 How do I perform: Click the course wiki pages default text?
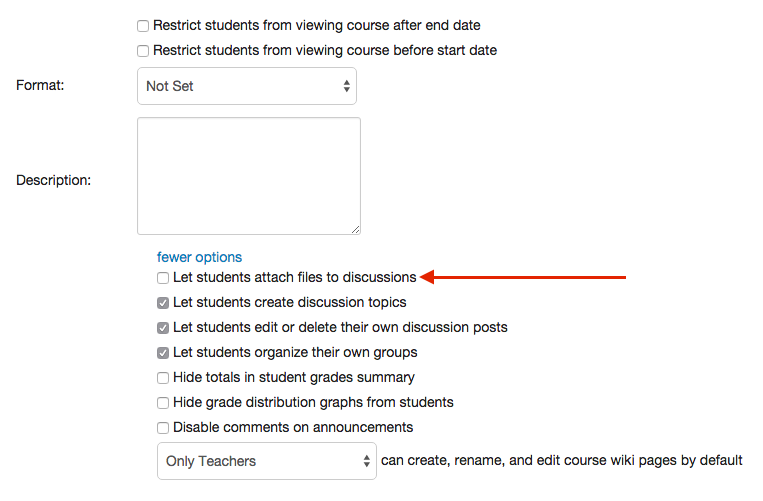(561, 461)
